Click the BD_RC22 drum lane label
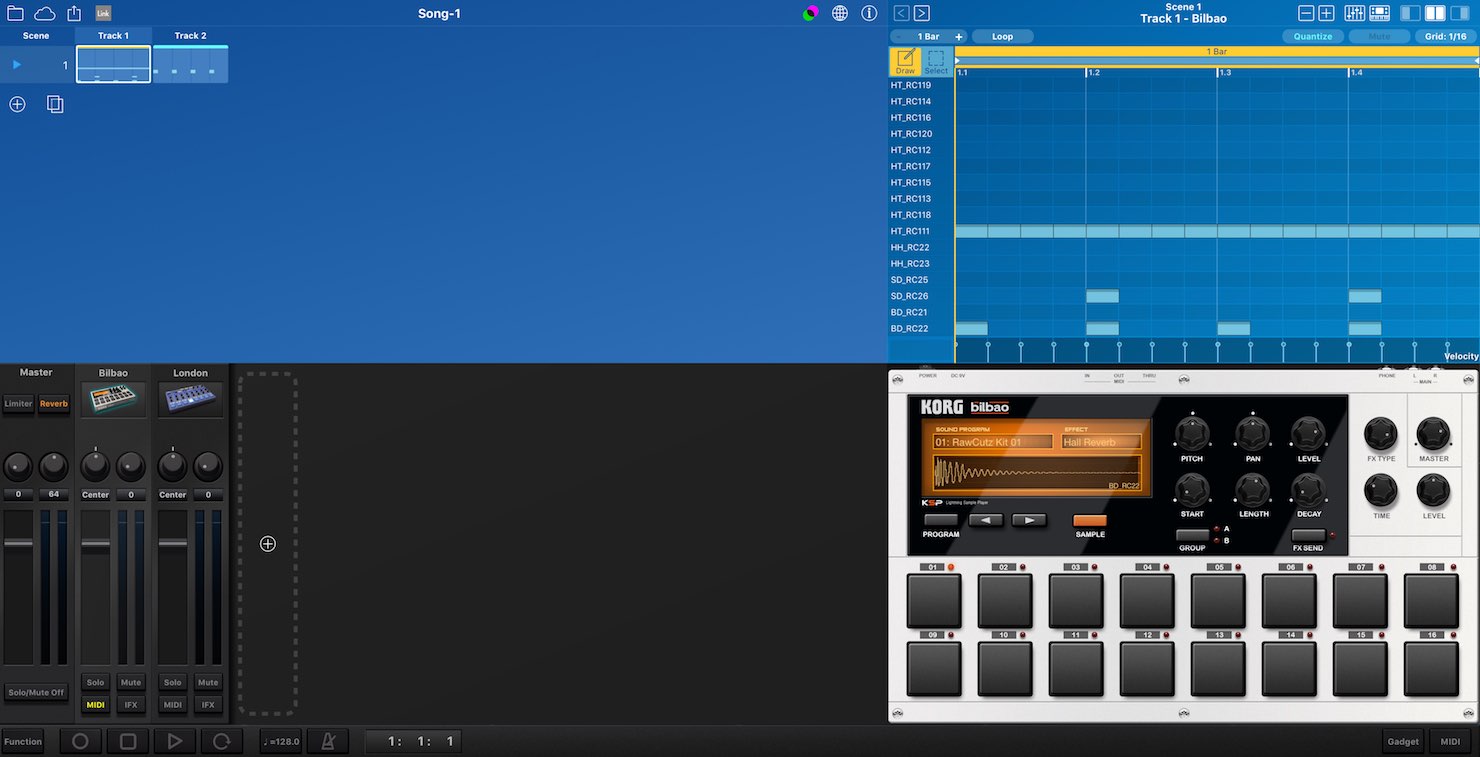Image resolution: width=1480 pixels, height=757 pixels. point(910,328)
